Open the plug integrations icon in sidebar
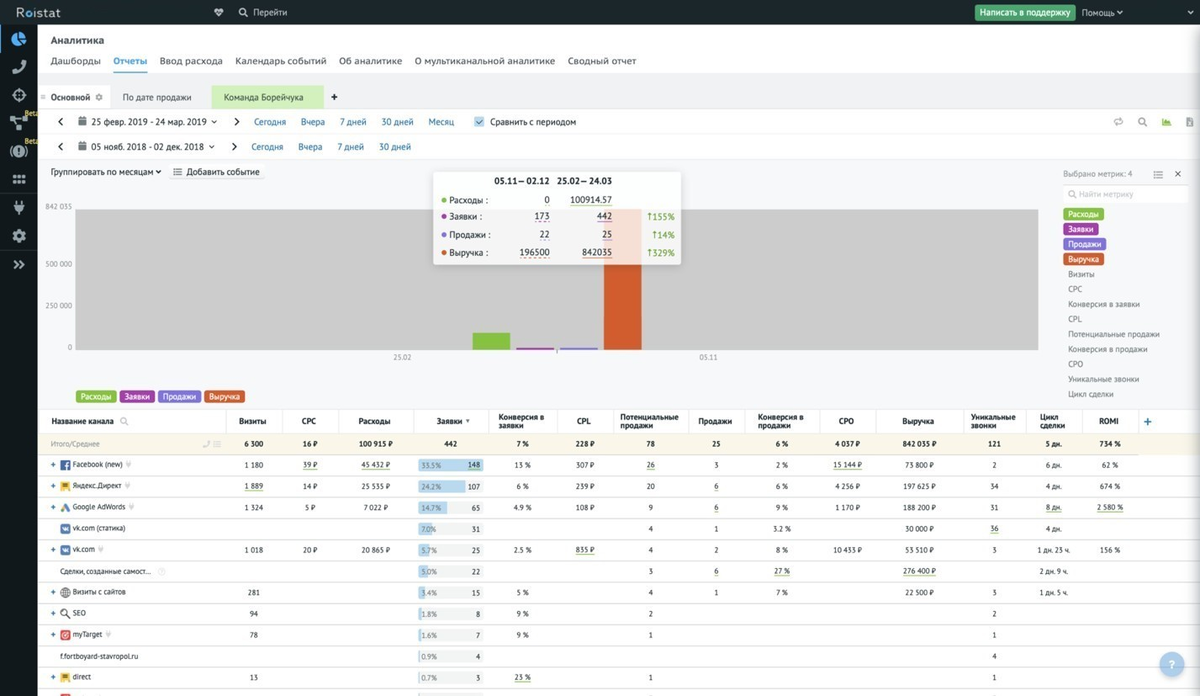Viewport: 1200px width, 696px height. (x=19, y=208)
